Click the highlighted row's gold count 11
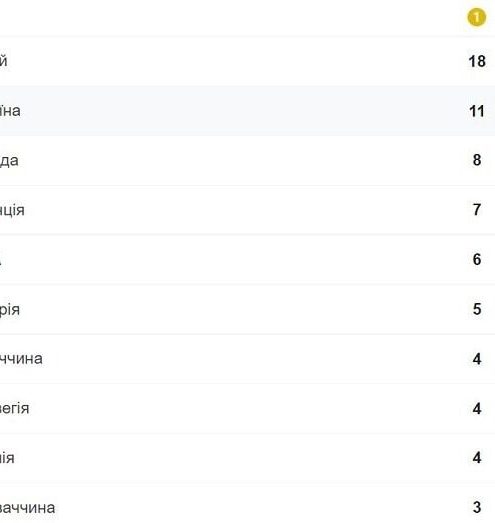The width and height of the screenshot is (495, 523). pos(477,111)
